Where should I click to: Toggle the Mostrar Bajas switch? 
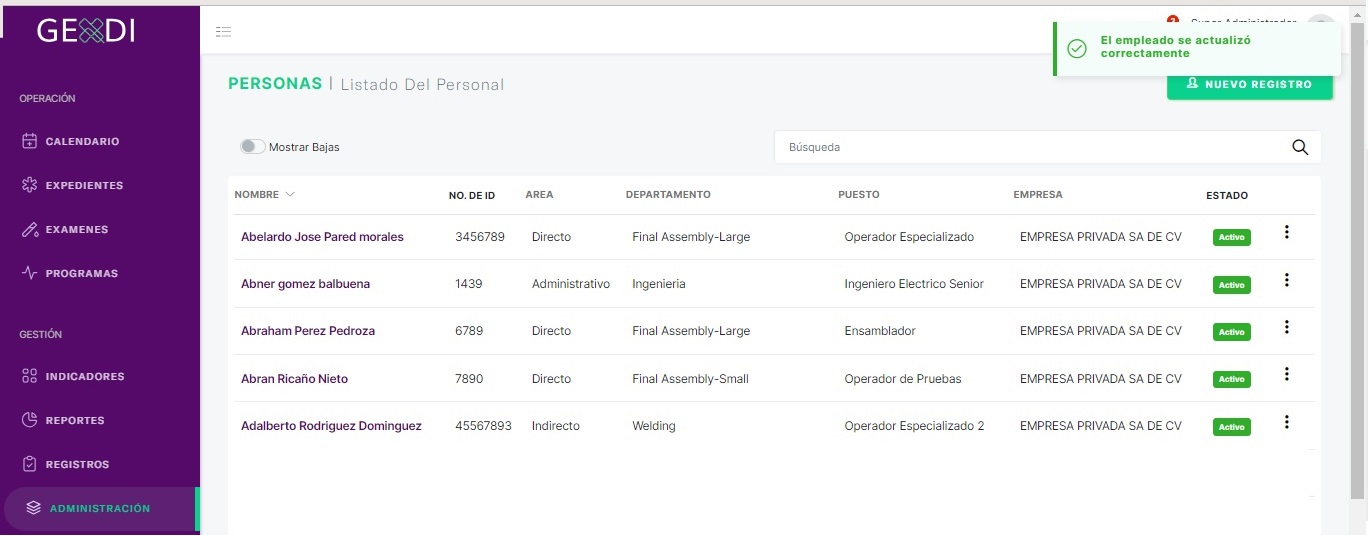253,147
